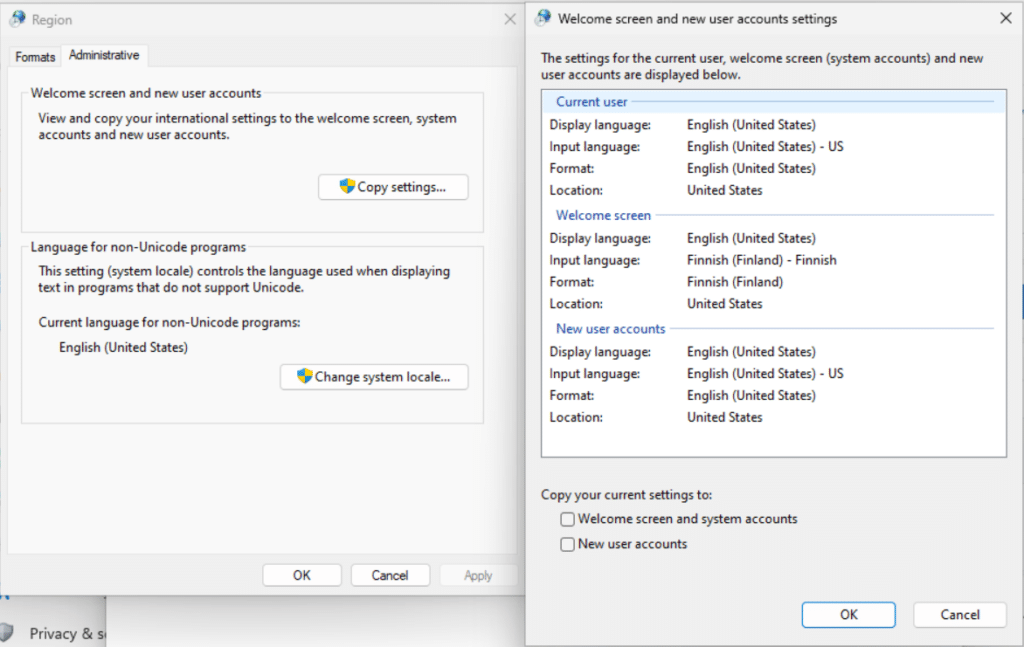Close the Welcome screen settings dialog

point(1006,18)
